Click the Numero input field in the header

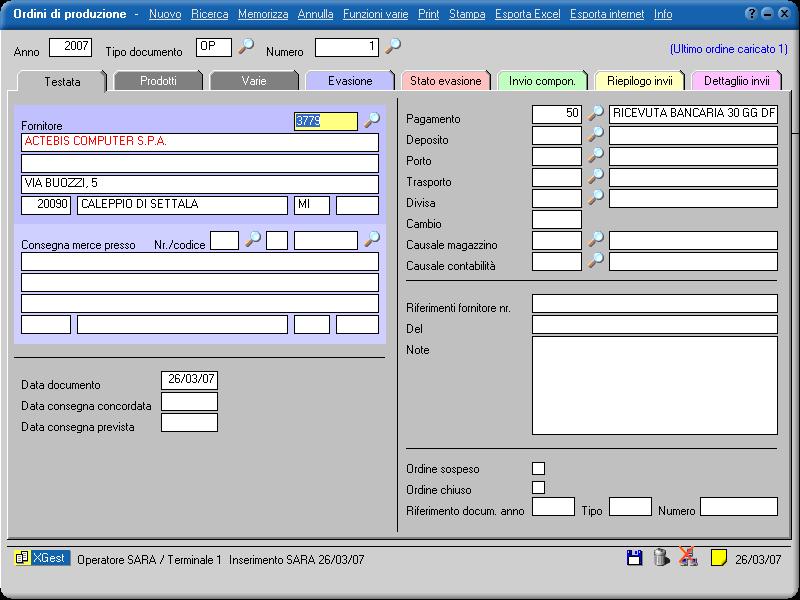tap(347, 47)
